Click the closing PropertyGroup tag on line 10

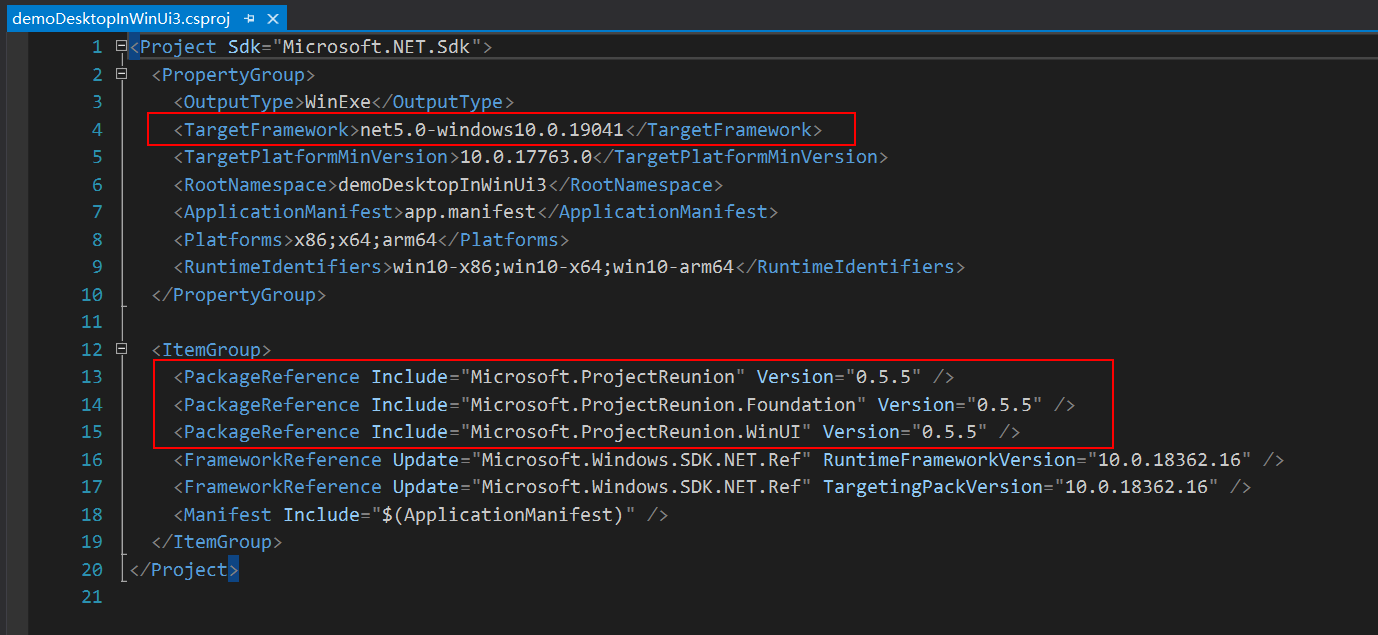click(239, 295)
